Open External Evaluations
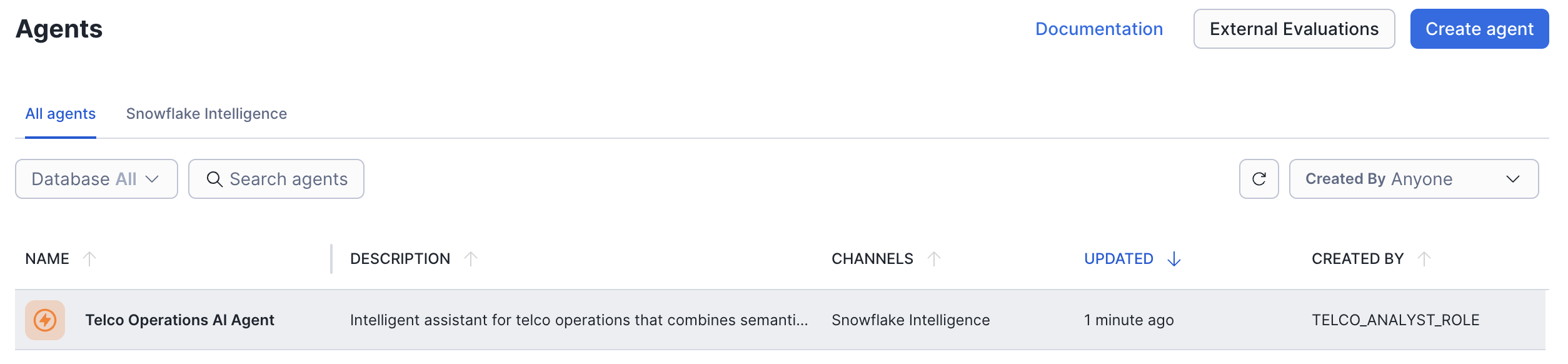Image resolution: width=1568 pixels, height=364 pixels. point(1294,29)
